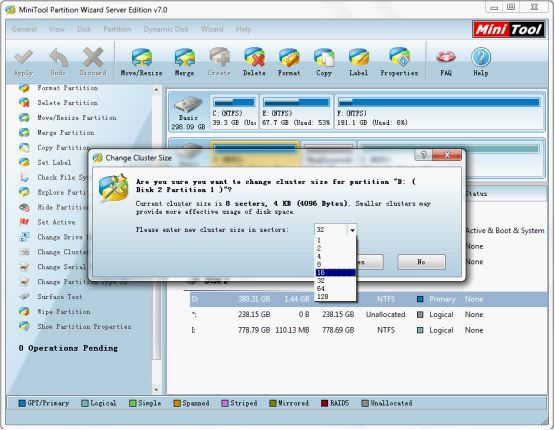Image resolution: width=555 pixels, height=430 pixels.
Task: Choose Set Label in the sidebar
Action: tap(54, 162)
